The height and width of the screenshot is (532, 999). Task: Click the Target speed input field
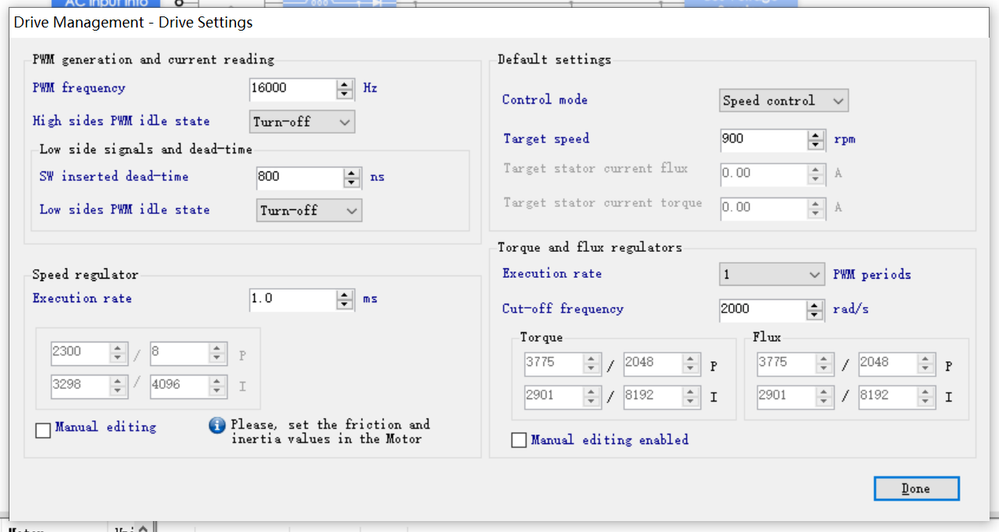point(762,140)
